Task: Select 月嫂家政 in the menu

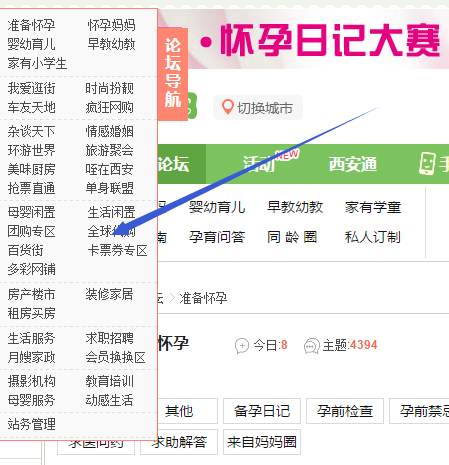Action: click(x=31, y=357)
